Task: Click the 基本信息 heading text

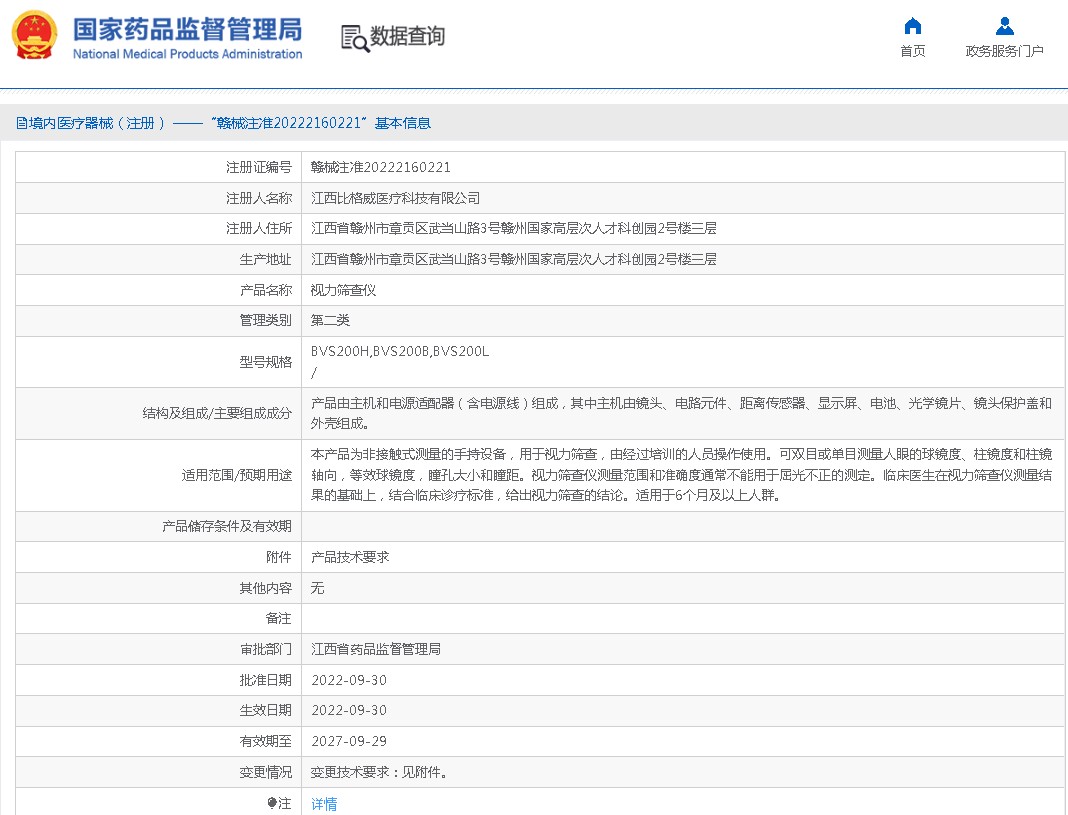Action: coord(403,123)
